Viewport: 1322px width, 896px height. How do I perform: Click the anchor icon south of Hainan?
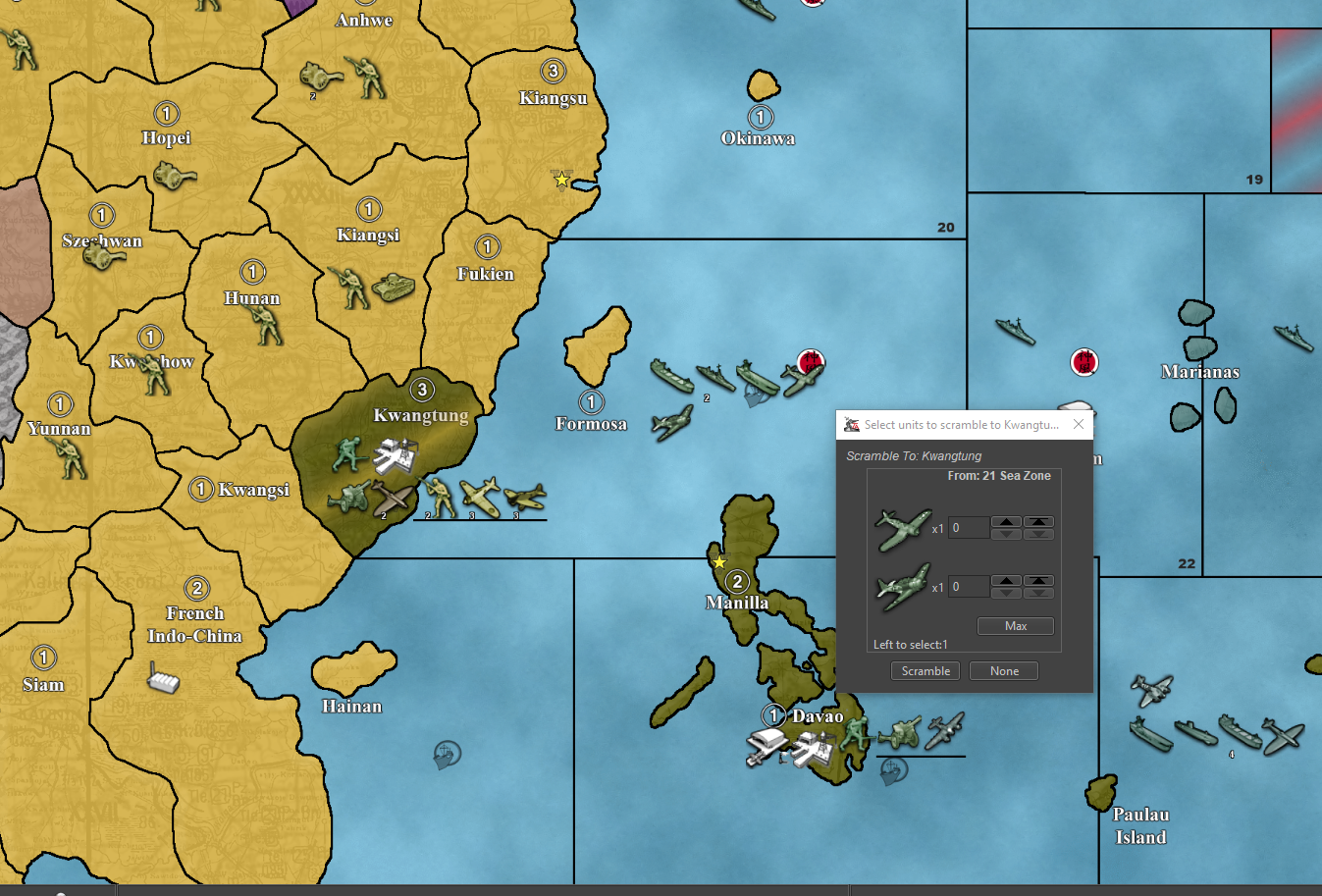(x=447, y=755)
